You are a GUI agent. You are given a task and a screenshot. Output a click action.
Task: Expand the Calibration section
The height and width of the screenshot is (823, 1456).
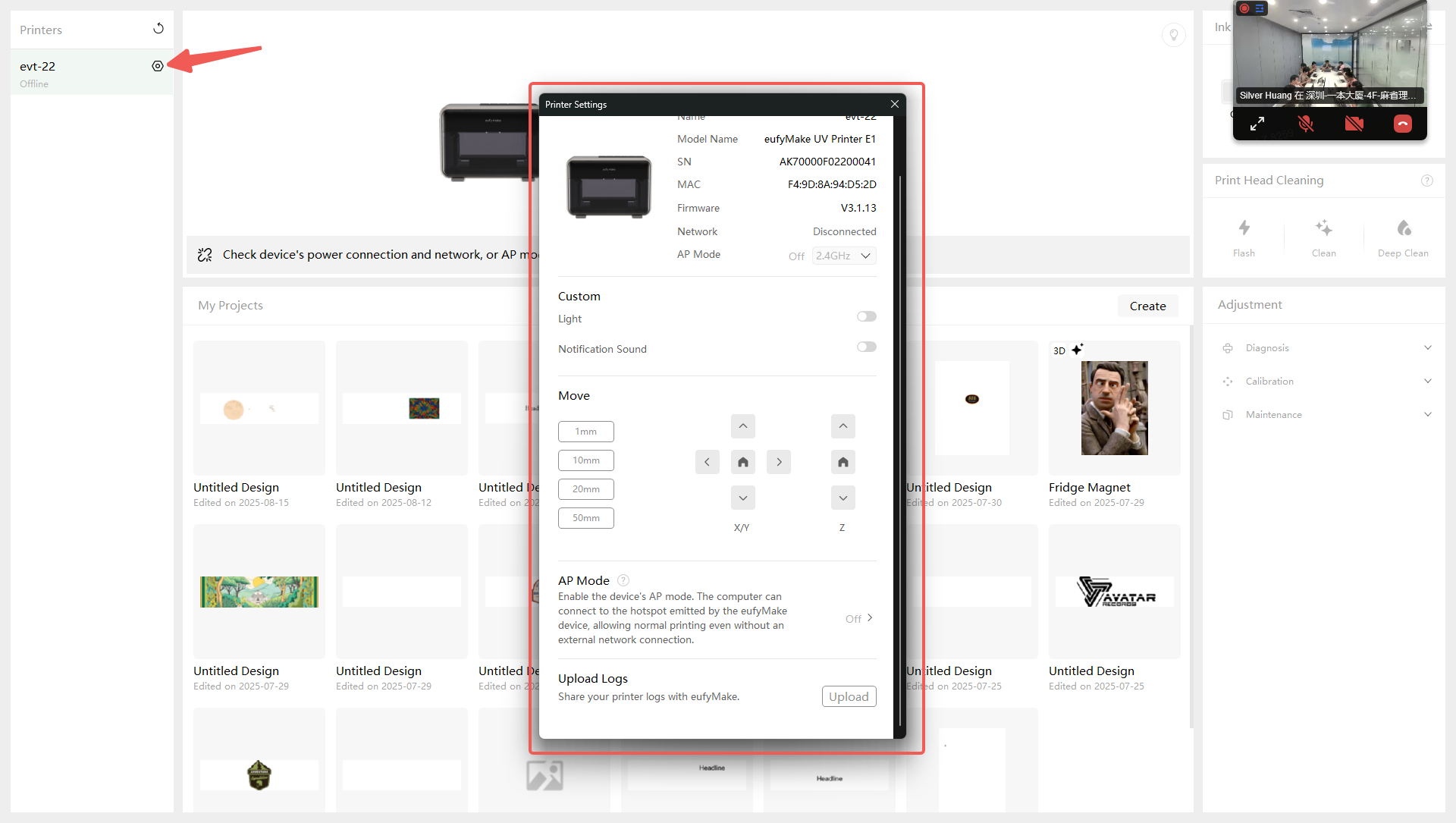click(x=1428, y=382)
